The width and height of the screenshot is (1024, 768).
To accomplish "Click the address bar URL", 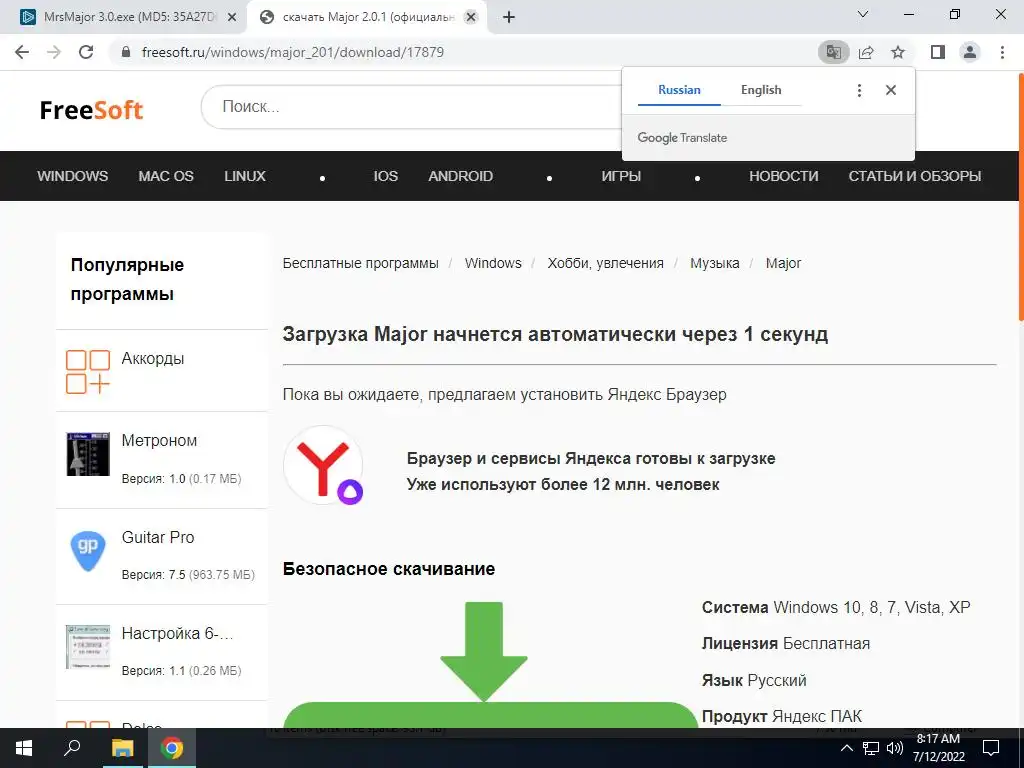I will click(293, 52).
